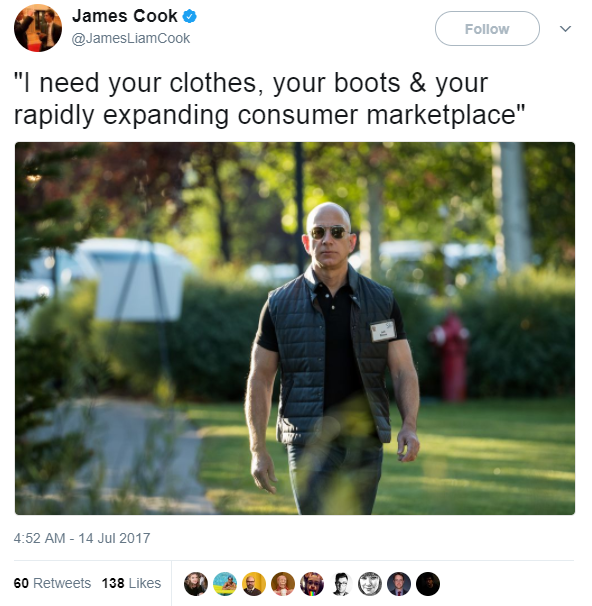Expand the tweet options chevron
Image resolution: width=592 pixels, height=606 pixels.
pos(565,29)
